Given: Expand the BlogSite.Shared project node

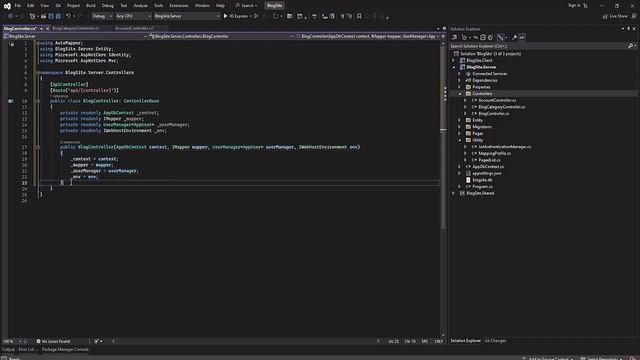Looking at the screenshot, I should point(453,193).
